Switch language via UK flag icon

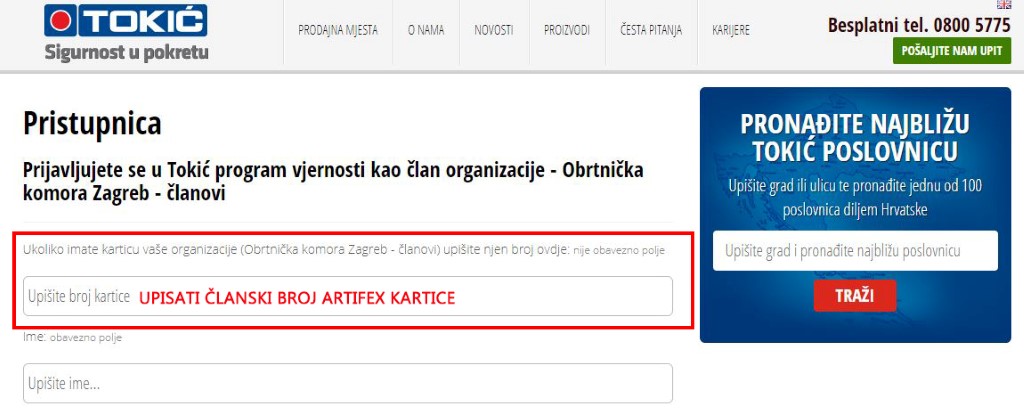[1004, 4]
